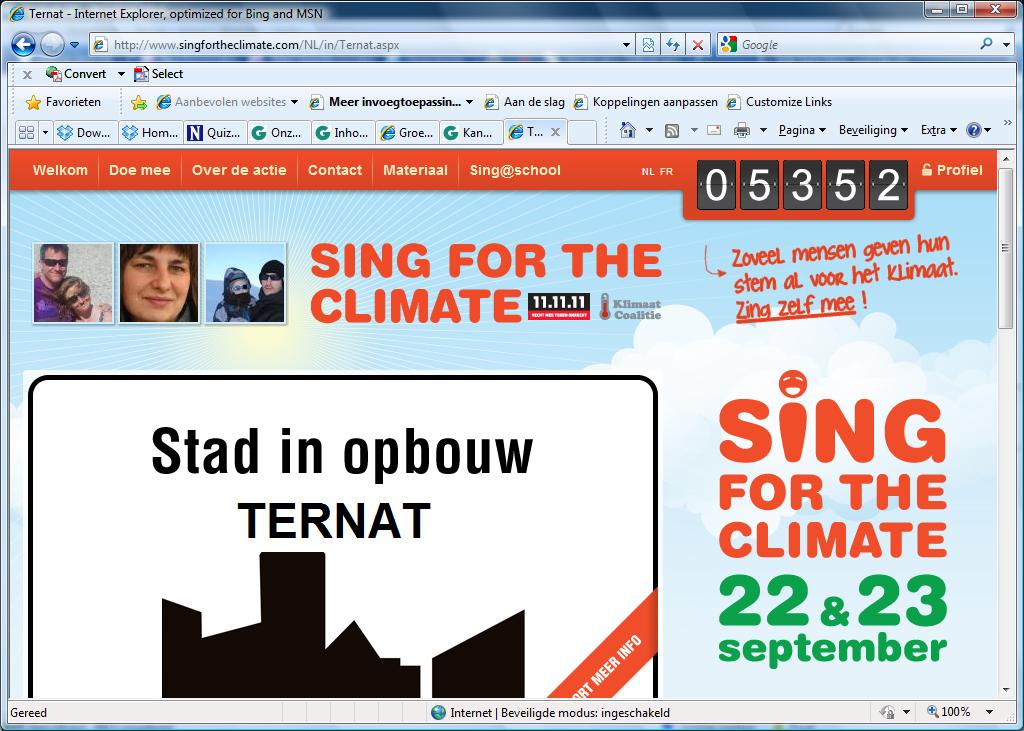
Task: Click the Select toolbar button
Action: (x=158, y=74)
